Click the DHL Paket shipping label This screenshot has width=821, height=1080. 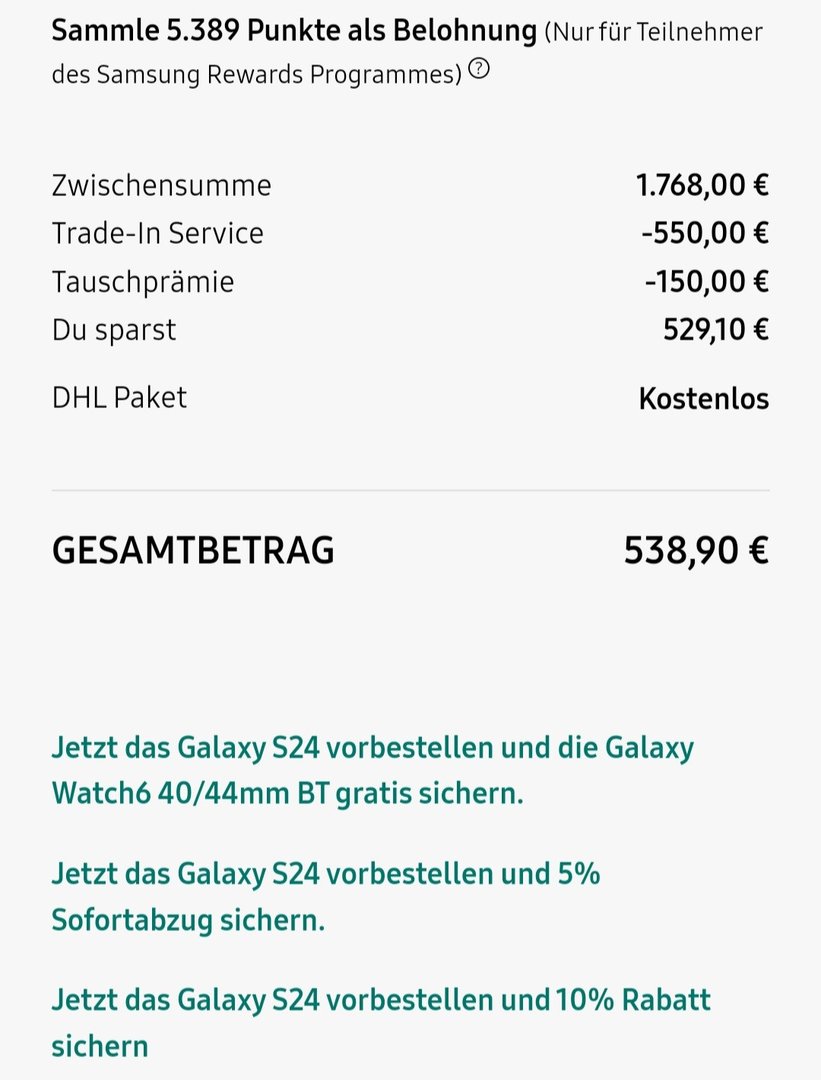click(x=119, y=397)
